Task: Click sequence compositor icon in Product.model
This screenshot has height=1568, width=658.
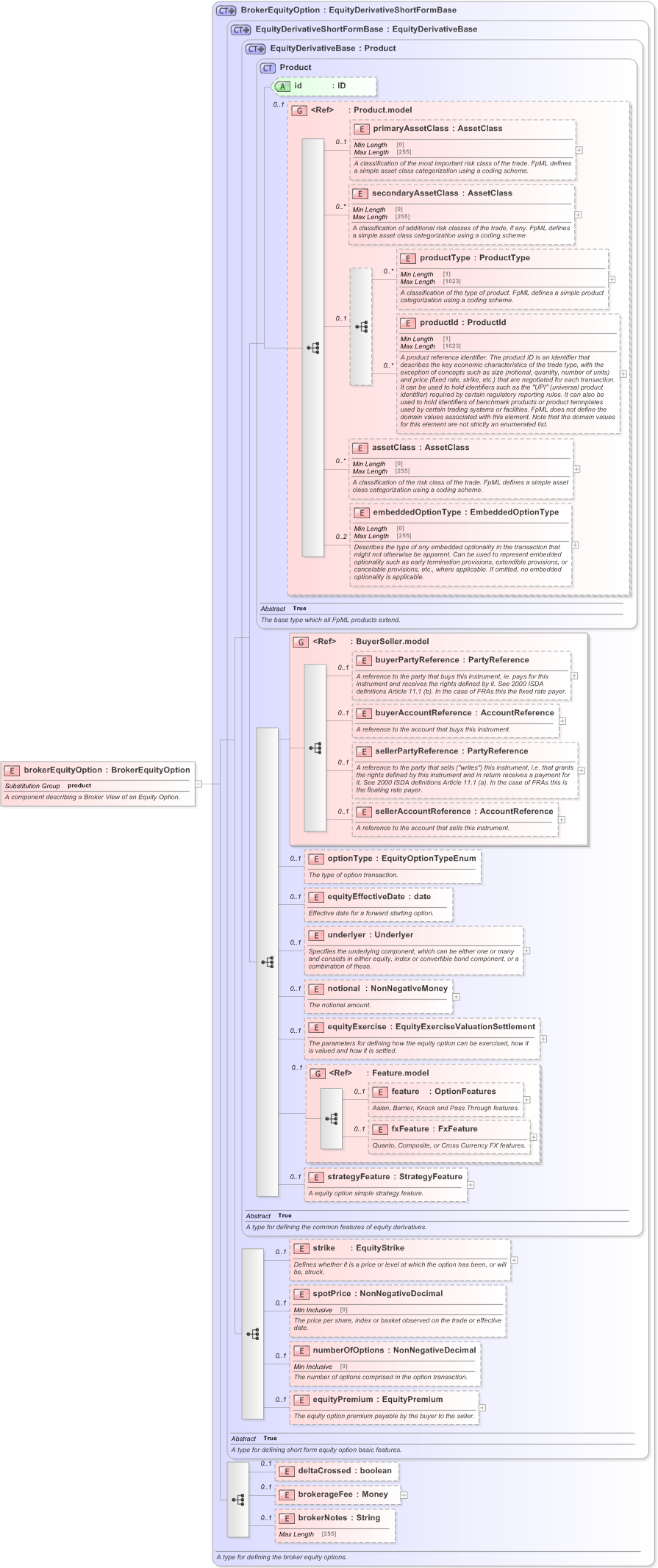Action: (313, 348)
